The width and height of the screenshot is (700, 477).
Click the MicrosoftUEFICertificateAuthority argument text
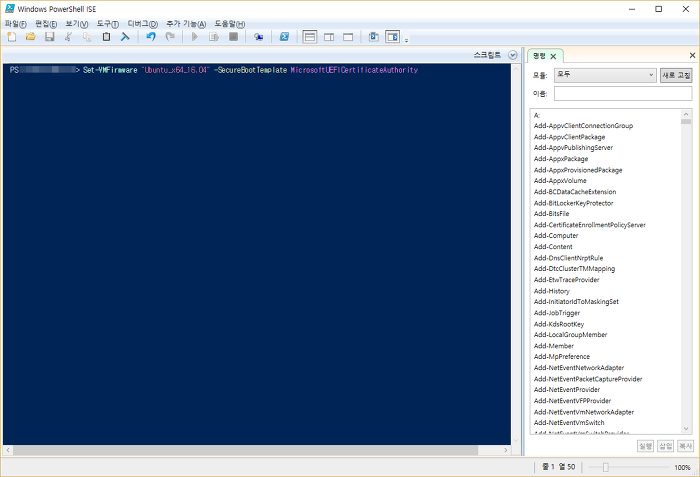(x=354, y=70)
